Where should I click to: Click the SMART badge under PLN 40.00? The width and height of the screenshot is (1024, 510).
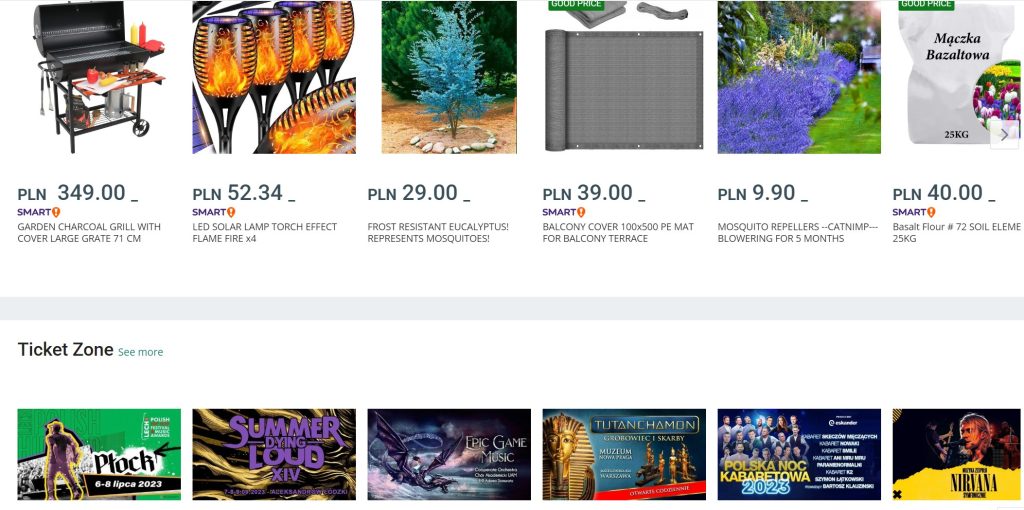tap(914, 212)
